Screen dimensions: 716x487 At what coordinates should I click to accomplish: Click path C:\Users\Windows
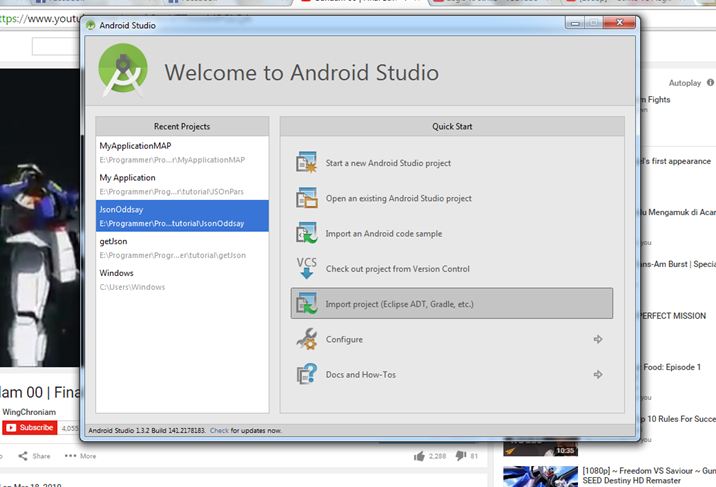click(x=132, y=287)
